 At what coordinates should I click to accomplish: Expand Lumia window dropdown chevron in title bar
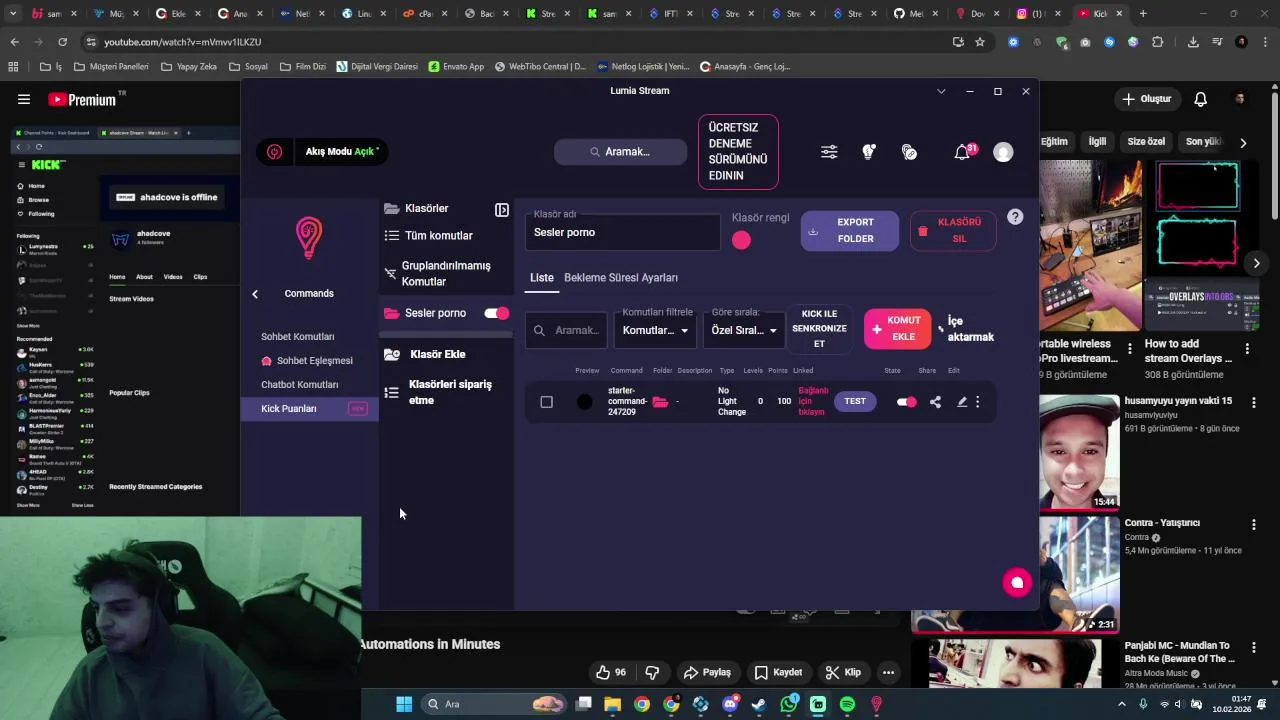point(941,91)
